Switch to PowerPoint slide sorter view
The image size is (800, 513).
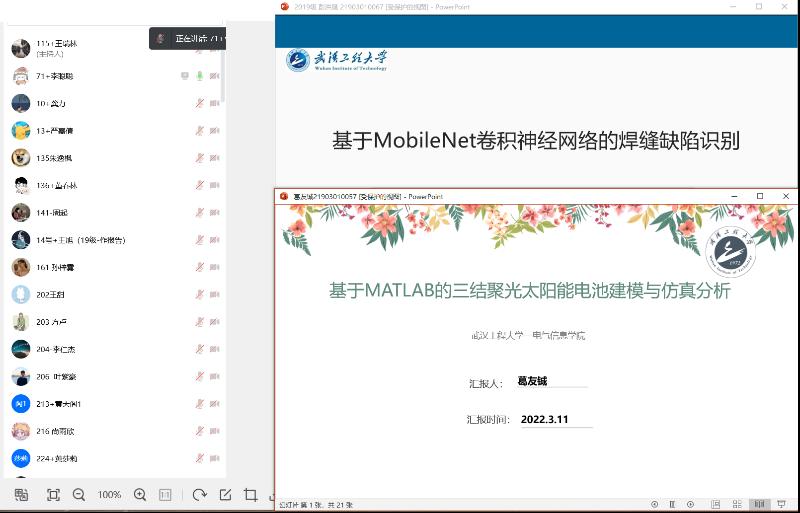[x=739, y=504]
